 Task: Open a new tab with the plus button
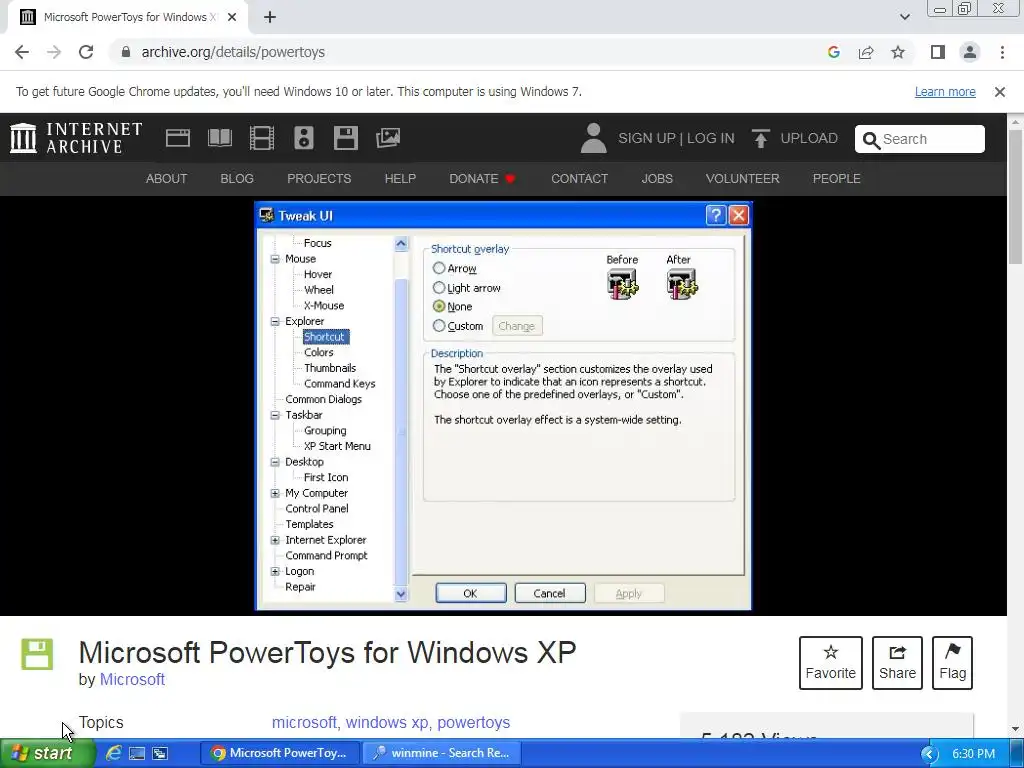tap(270, 17)
